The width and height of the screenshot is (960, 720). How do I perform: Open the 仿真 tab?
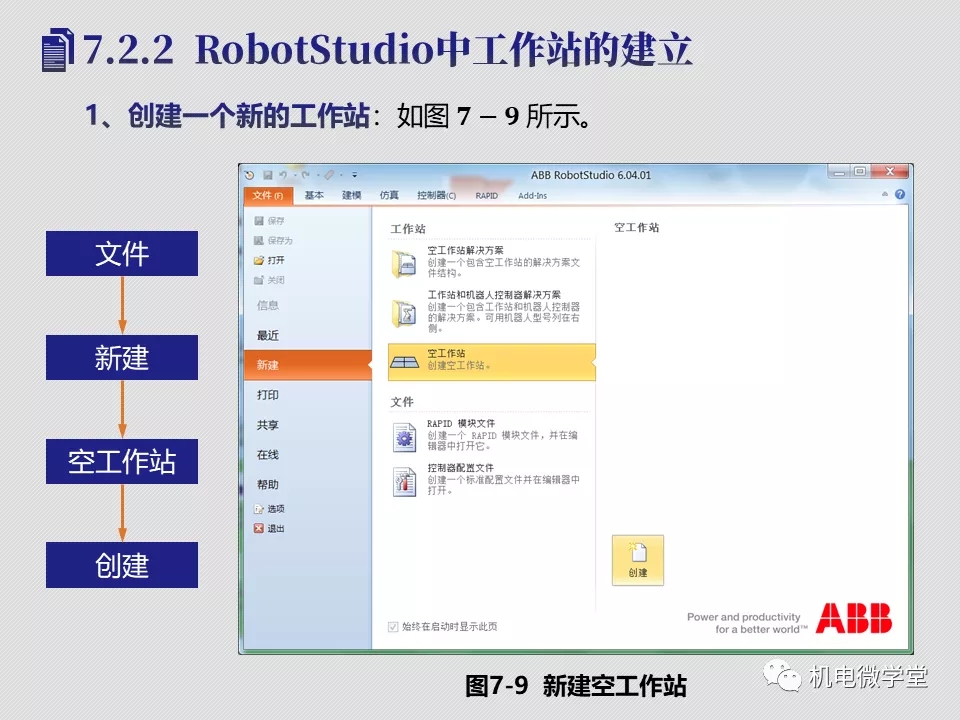pos(389,195)
